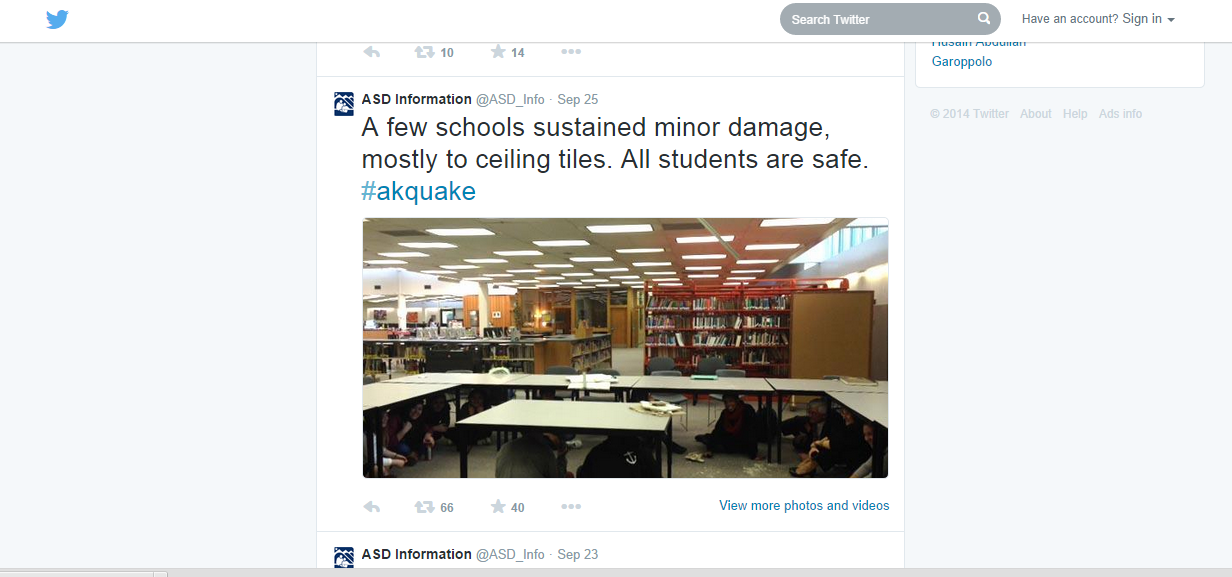Reply to the top partial tweet

[x=371, y=52]
